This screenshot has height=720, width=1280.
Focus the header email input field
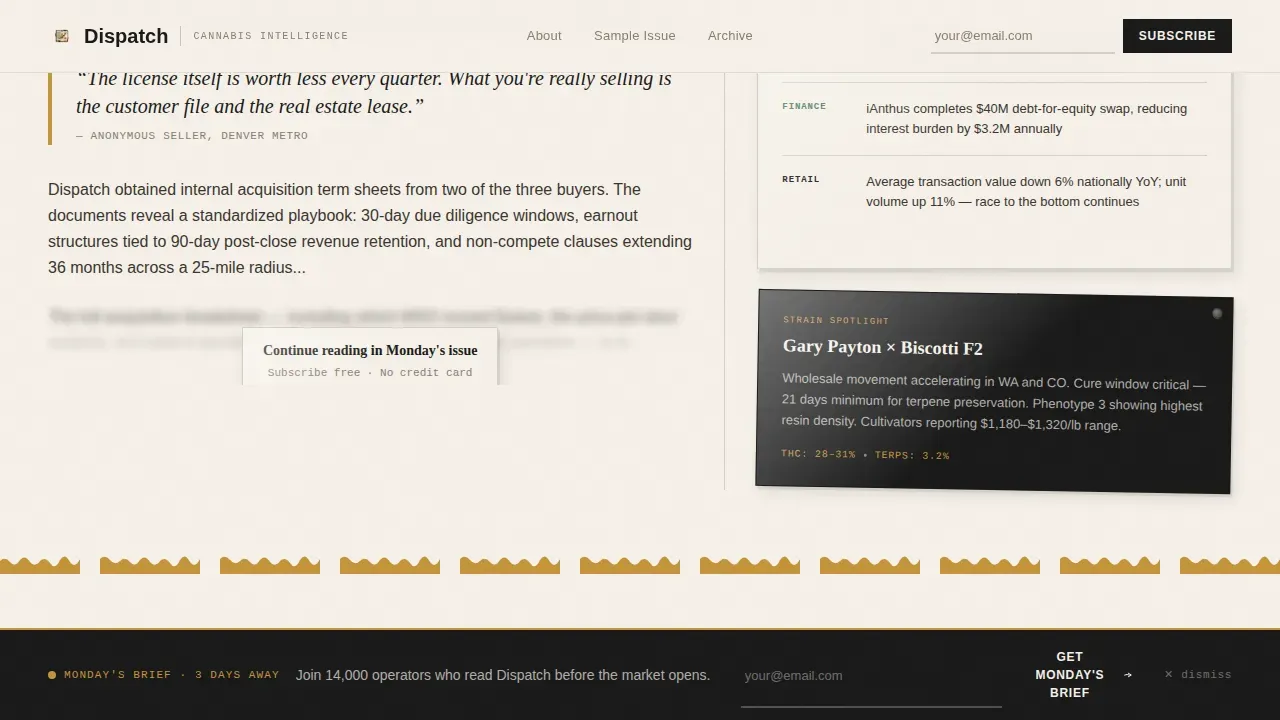1022,36
